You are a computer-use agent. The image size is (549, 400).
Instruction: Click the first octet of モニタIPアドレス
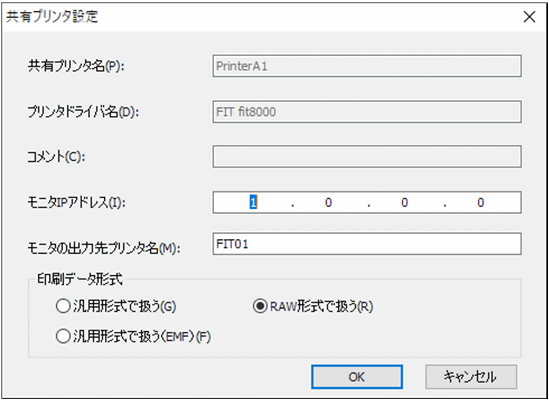[x=253, y=202]
